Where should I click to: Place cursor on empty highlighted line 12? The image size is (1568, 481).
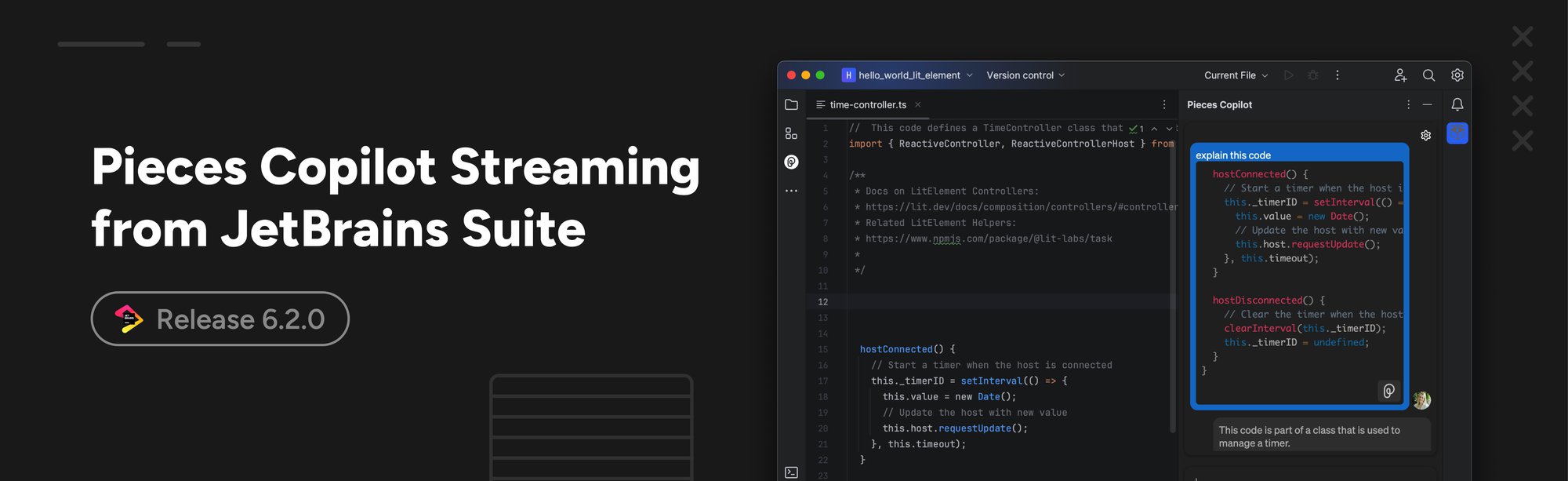click(1011, 301)
